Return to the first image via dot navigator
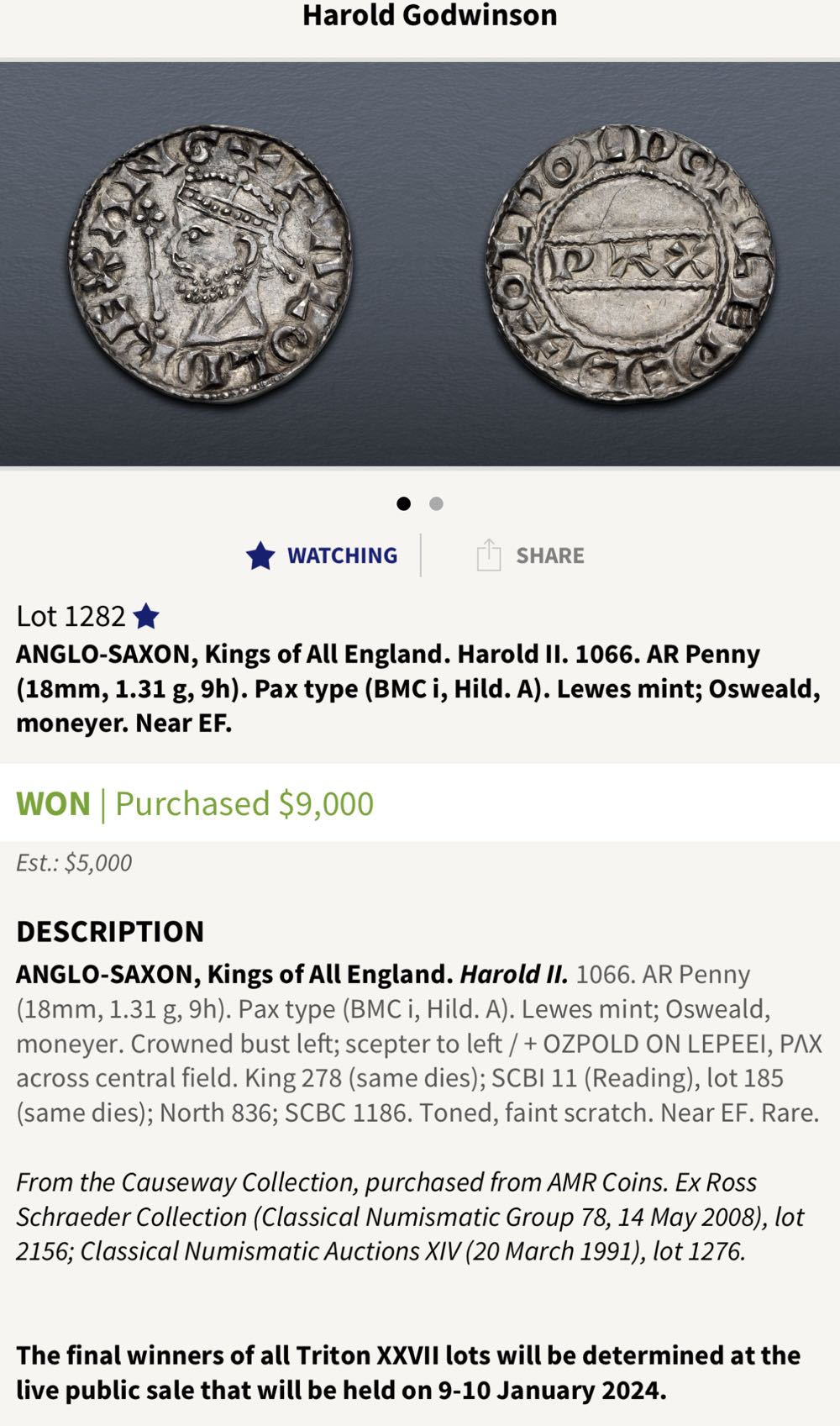The image size is (840, 1426). pyautogui.click(x=406, y=503)
